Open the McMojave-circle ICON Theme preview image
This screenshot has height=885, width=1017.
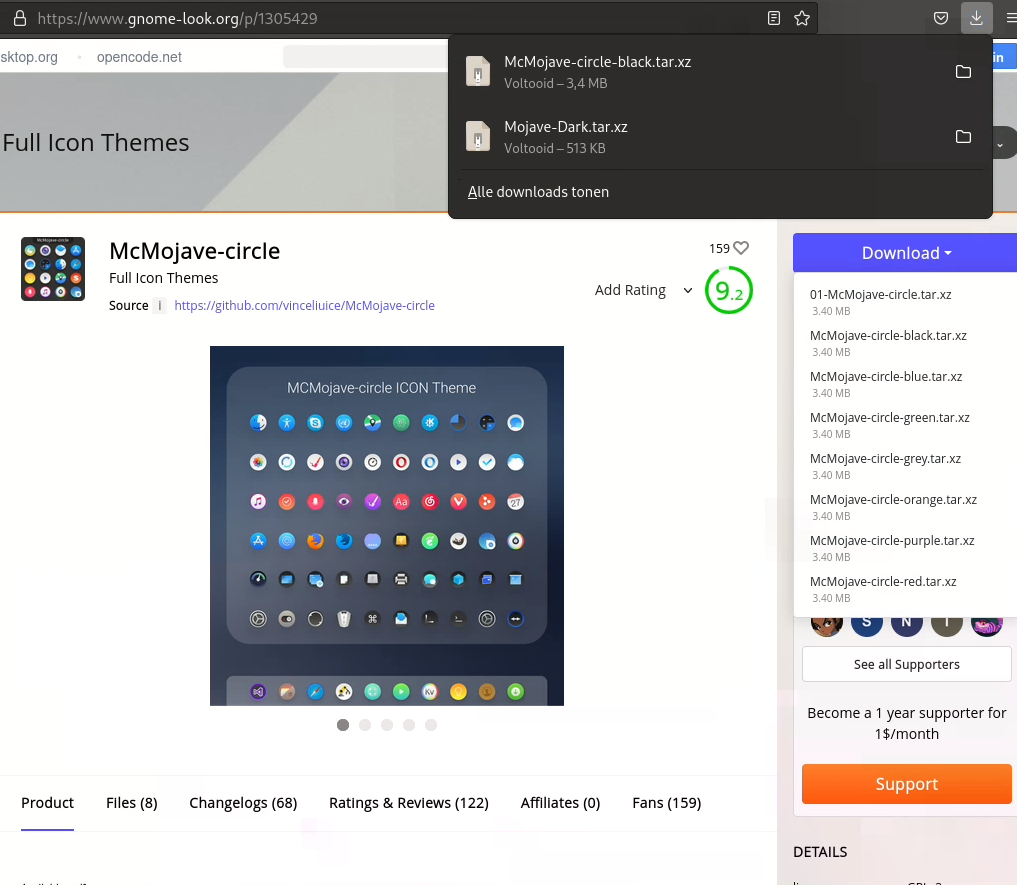click(387, 526)
